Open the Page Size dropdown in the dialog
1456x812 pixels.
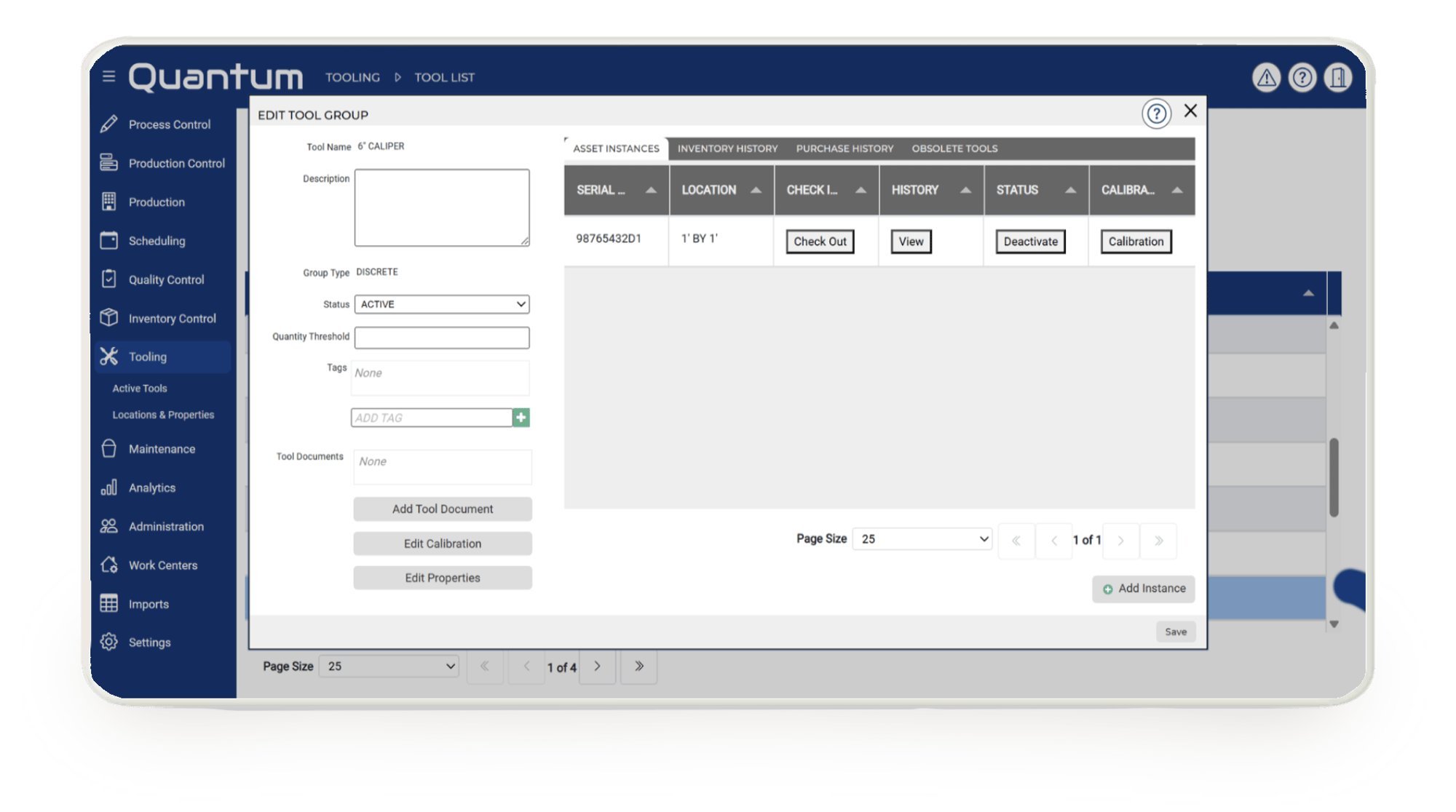922,538
